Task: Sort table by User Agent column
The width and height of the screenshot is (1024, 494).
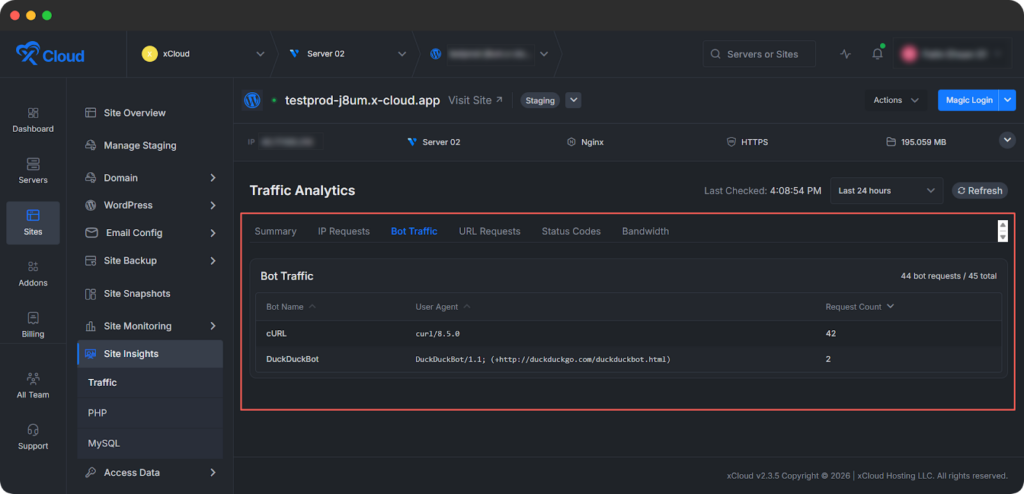Action: pyautogui.click(x=443, y=307)
